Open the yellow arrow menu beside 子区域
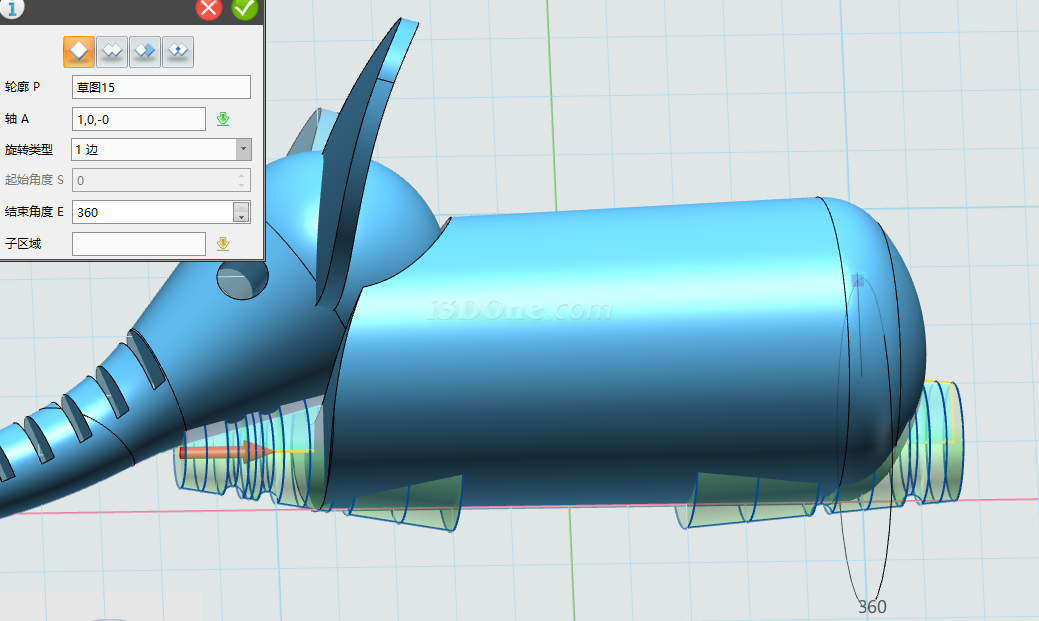 223,243
